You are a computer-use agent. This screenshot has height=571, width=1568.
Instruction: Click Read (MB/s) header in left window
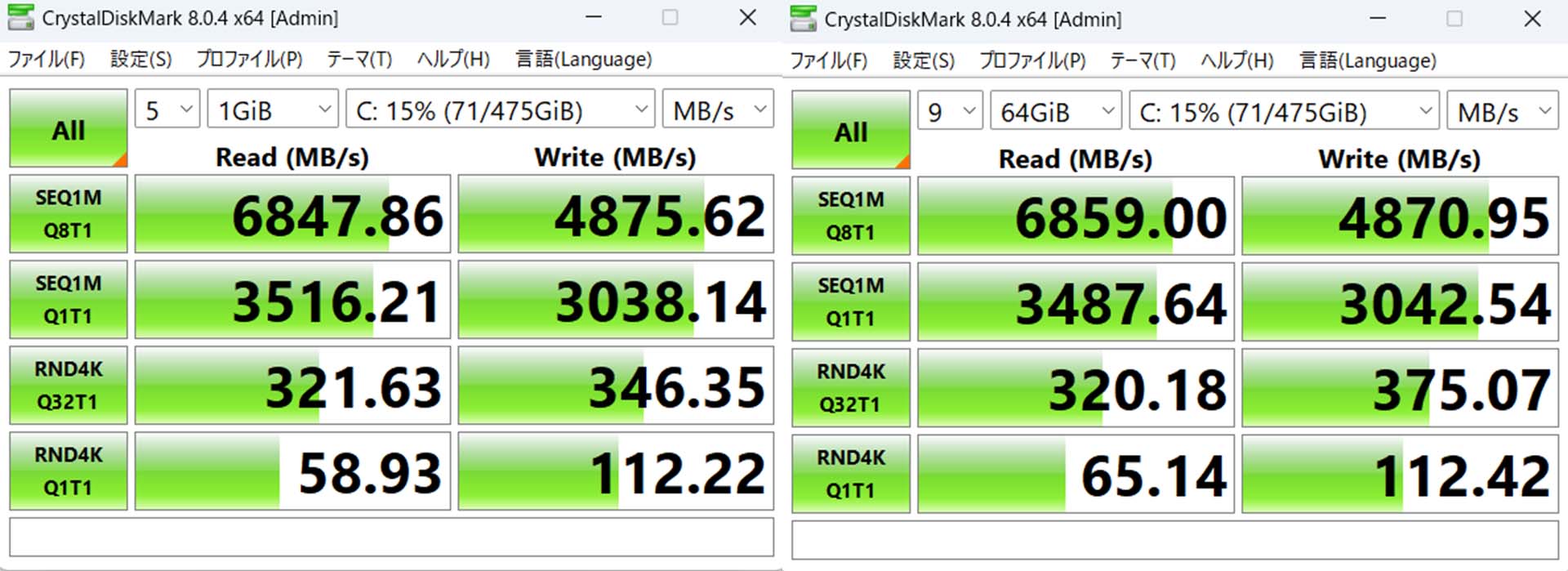(292, 157)
